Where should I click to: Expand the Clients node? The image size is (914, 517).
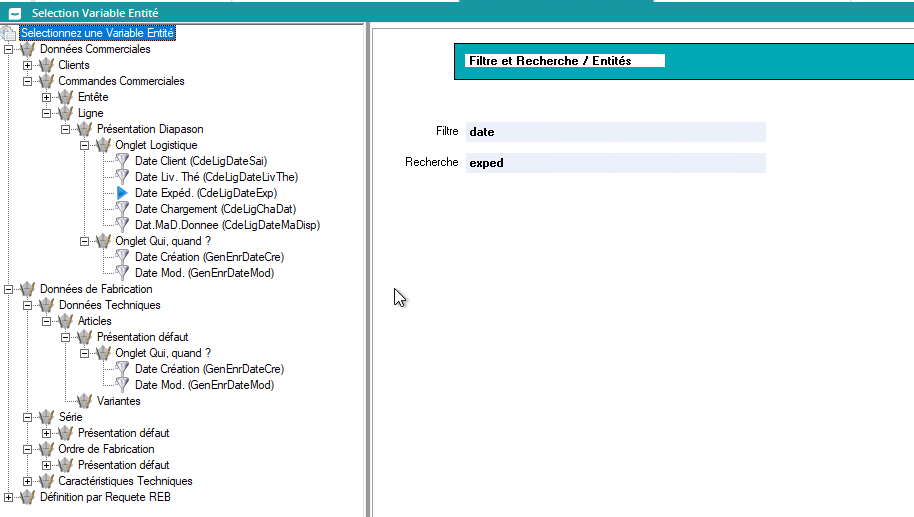click(28, 65)
